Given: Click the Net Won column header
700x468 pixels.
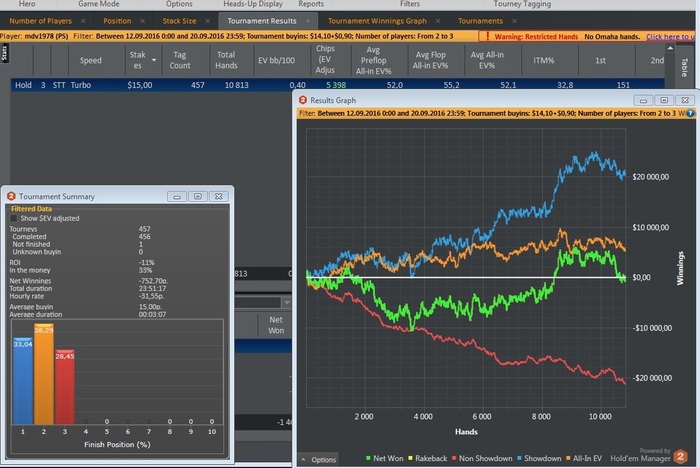Looking at the screenshot, I should pos(275,325).
